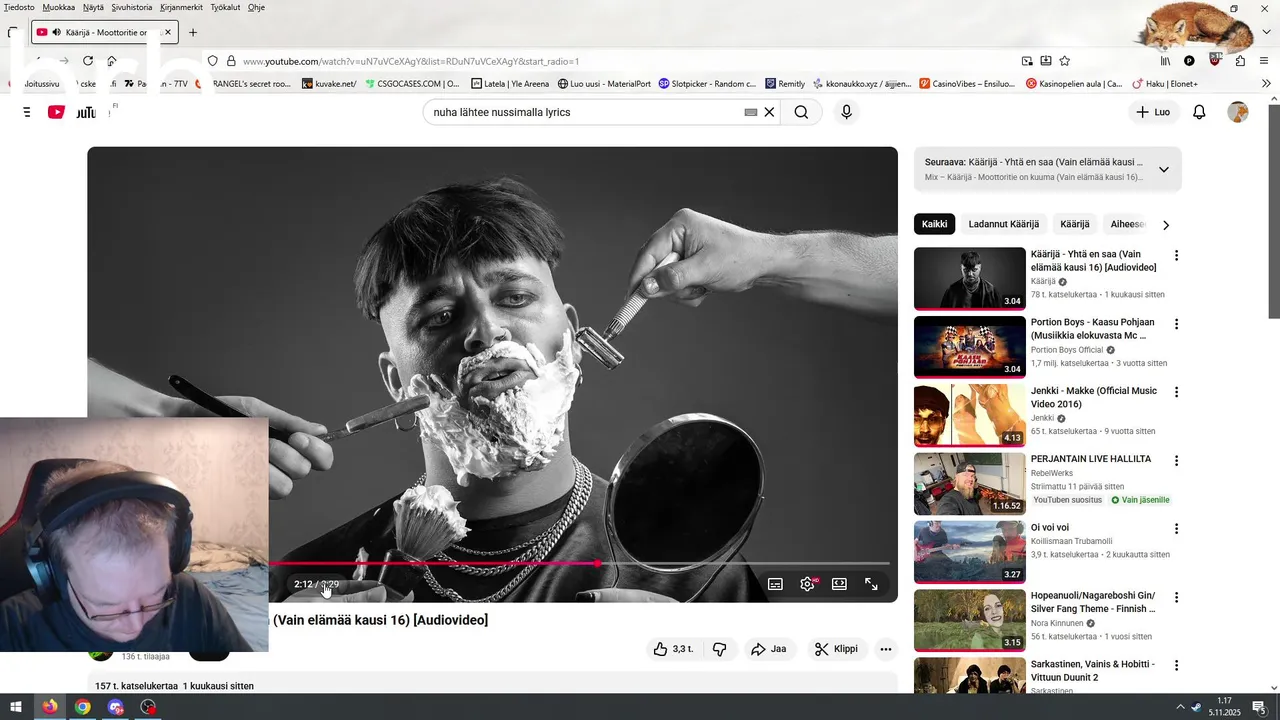Open the Firefox hamburger application menu
Viewport: 1280px width, 720px height.
point(1265,61)
